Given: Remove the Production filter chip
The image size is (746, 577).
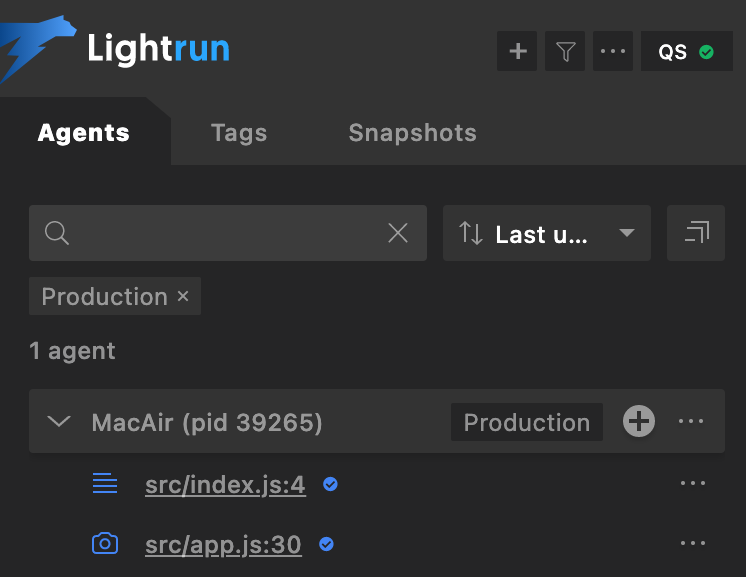Looking at the screenshot, I should 183,297.
